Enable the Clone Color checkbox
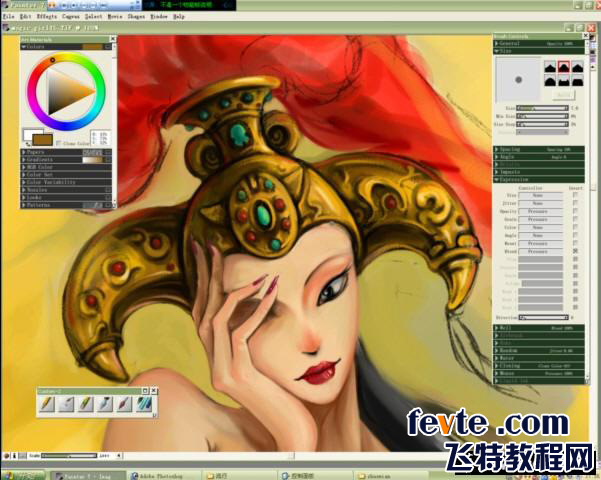The height and width of the screenshot is (480, 601). click(59, 143)
